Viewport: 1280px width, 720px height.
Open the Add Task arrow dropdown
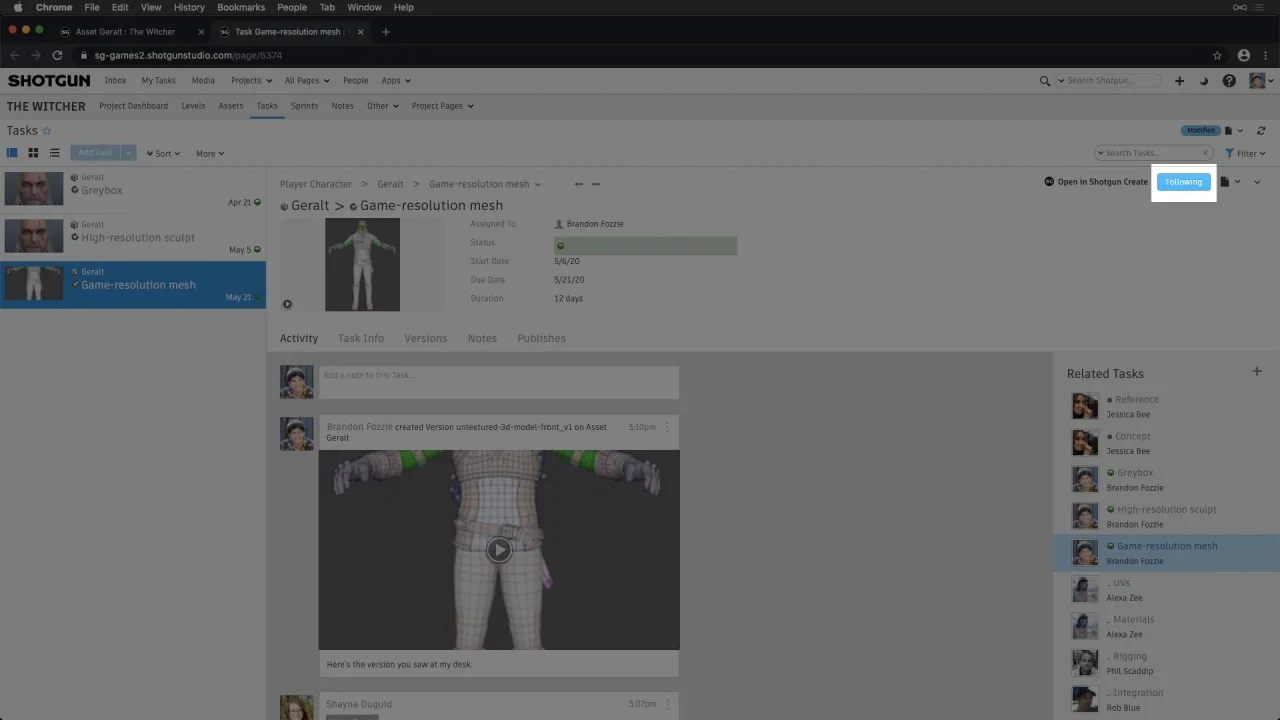pyautogui.click(x=129, y=153)
